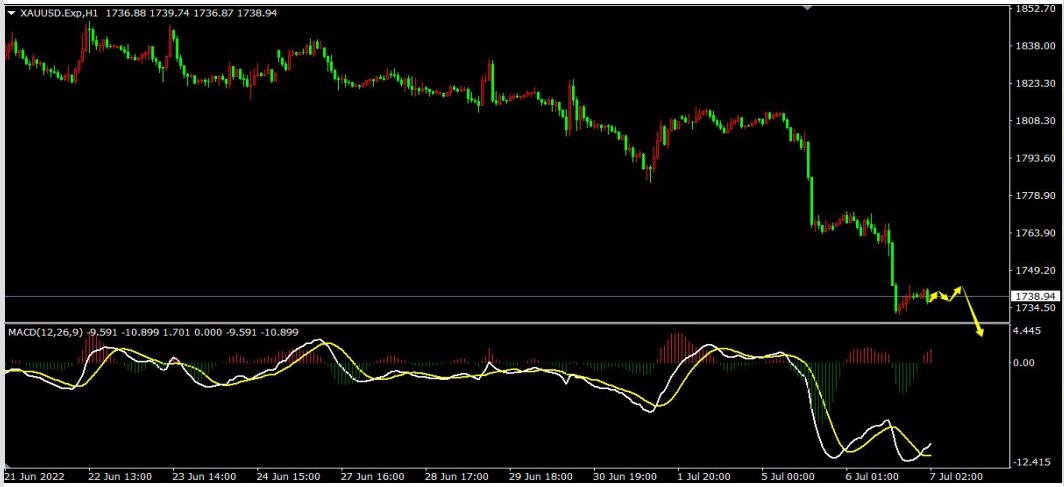Click the XAUUSD.Exp,H1 symbol label
This screenshot has width=1064, height=487.
61,13
